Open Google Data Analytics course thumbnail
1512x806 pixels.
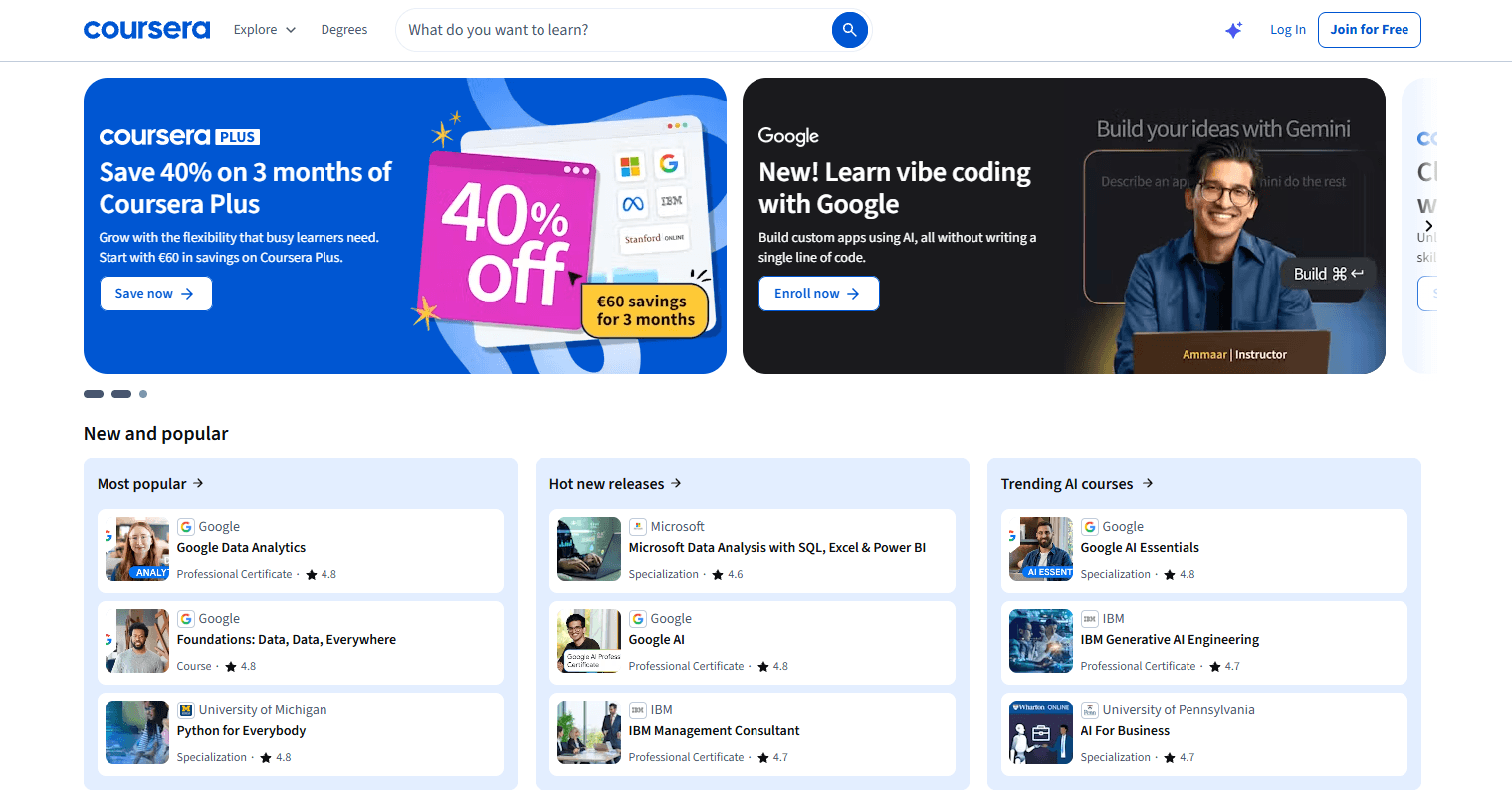pyautogui.click(x=137, y=549)
